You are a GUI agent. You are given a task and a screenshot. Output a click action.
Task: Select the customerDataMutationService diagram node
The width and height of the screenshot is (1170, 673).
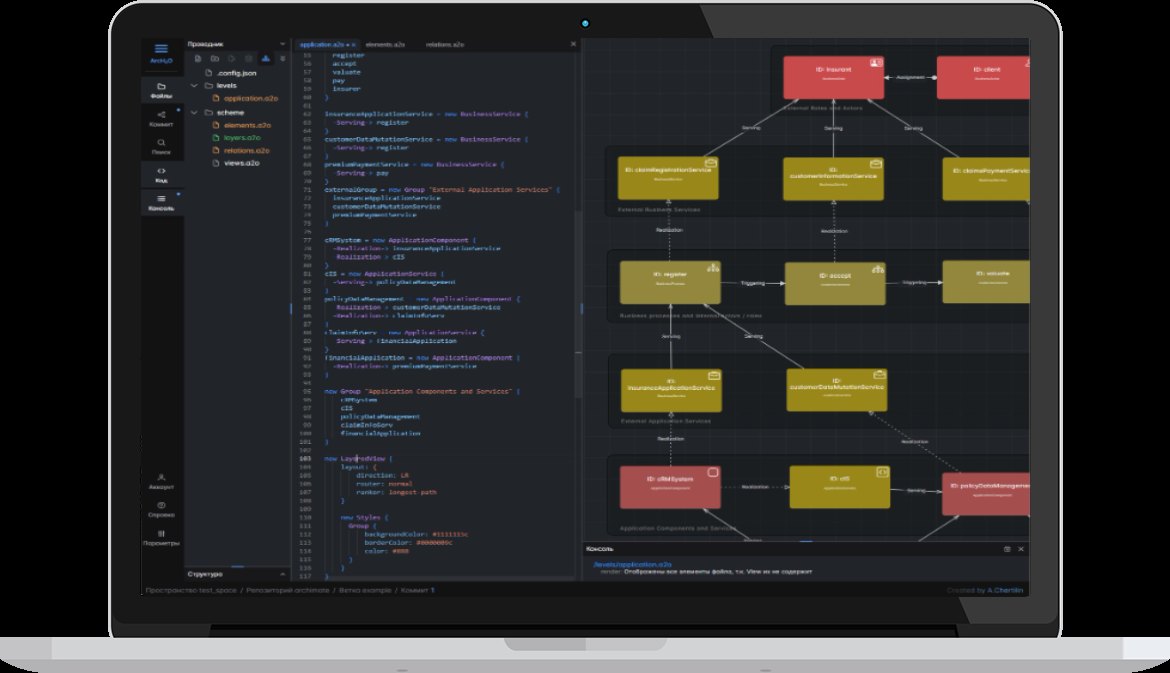(x=836, y=389)
